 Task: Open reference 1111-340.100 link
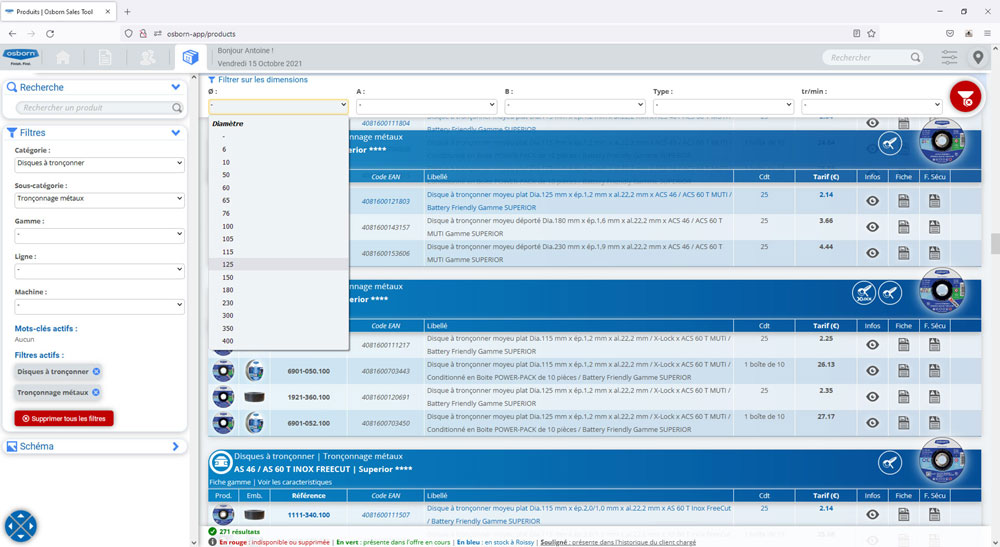click(x=309, y=514)
